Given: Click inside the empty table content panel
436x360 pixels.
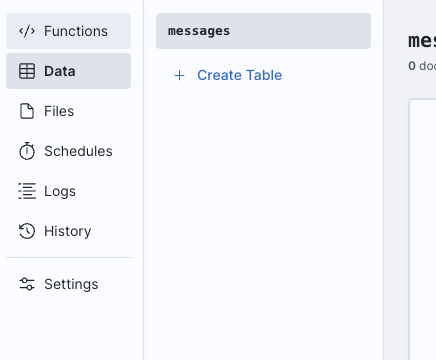Looking at the screenshot, I should tap(423, 229).
